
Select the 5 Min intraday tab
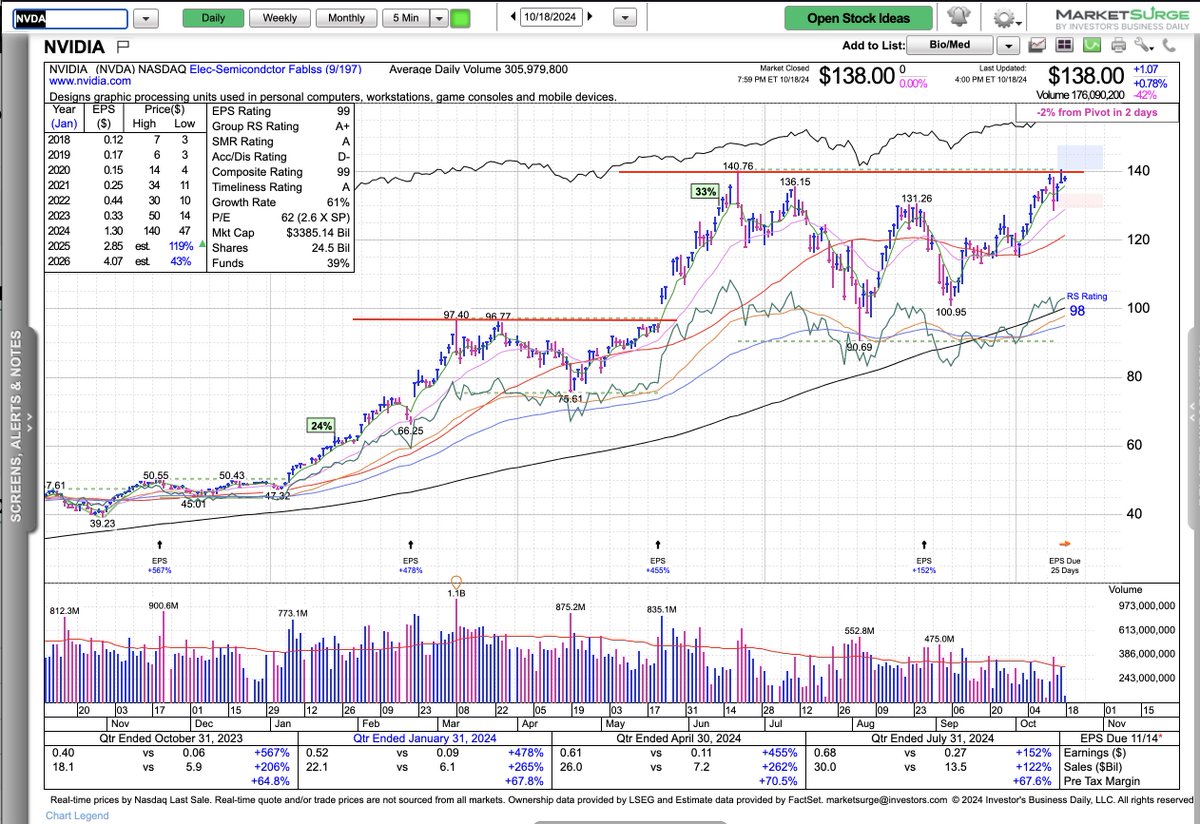(x=404, y=18)
